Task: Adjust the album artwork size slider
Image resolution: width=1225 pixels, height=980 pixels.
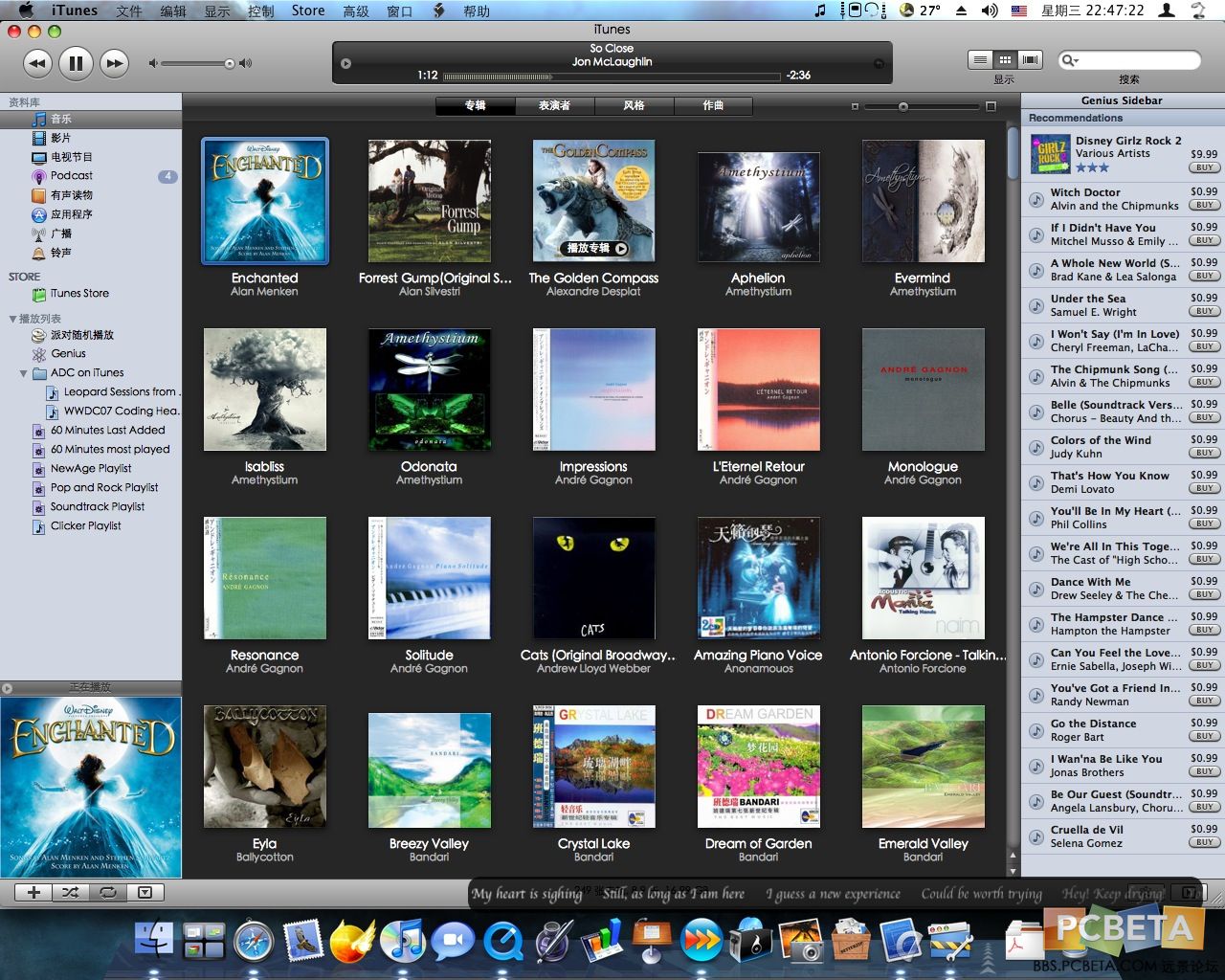Action: 902,106
